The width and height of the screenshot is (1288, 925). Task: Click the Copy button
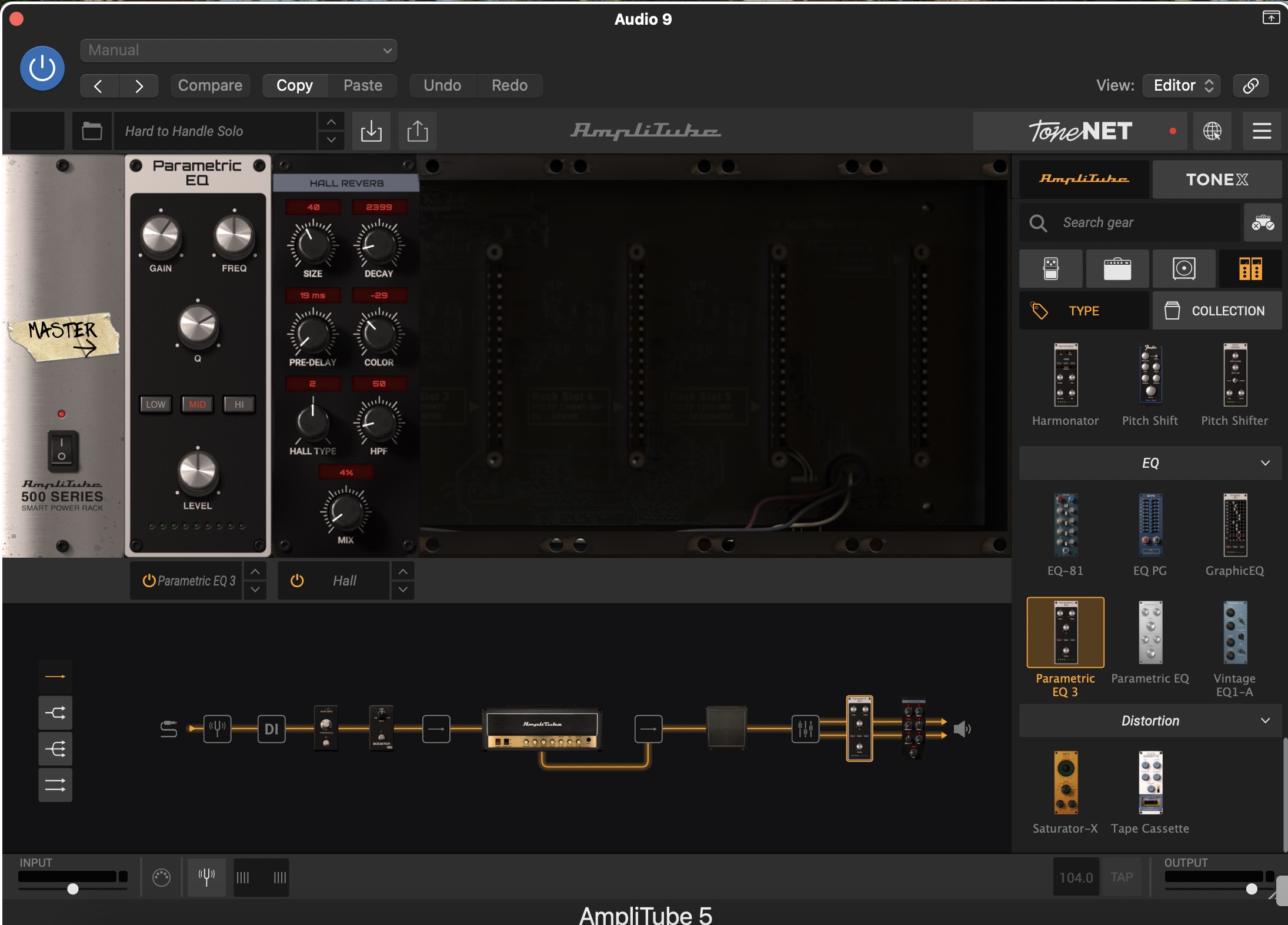point(295,86)
